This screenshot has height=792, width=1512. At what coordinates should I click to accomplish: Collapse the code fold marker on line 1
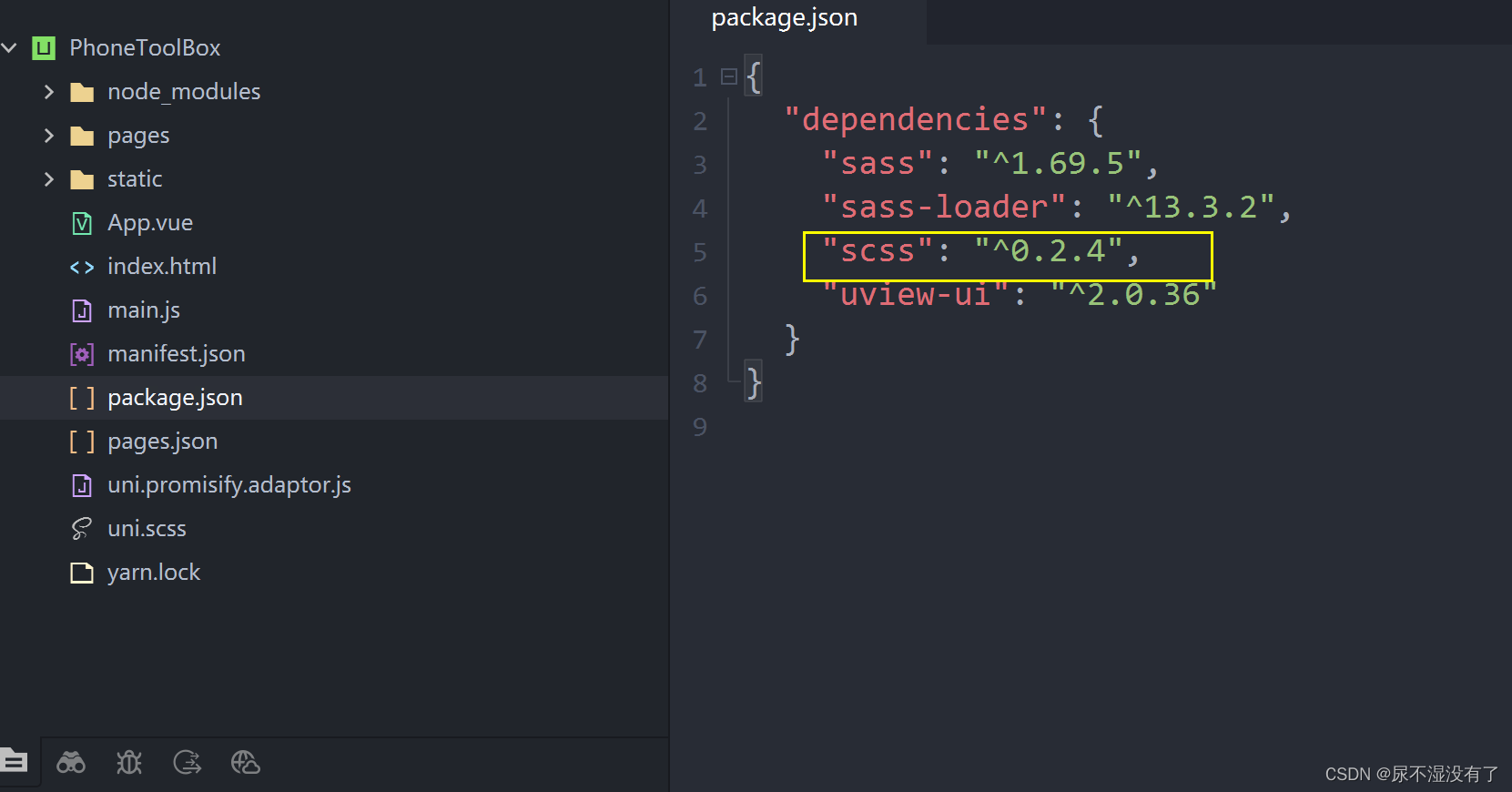click(728, 76)
